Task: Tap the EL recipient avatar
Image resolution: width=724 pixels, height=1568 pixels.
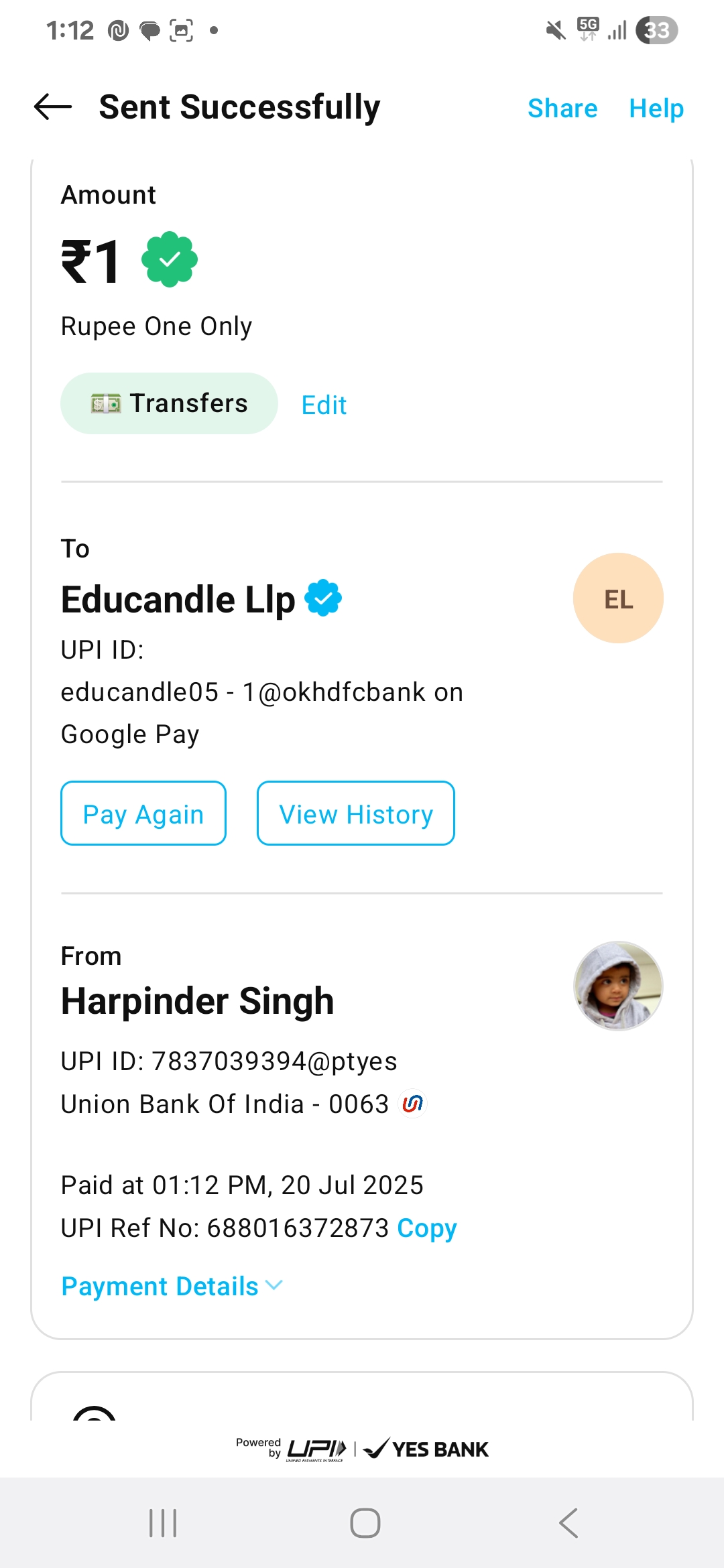Action: pyautogui.click(x=618, y=598)
